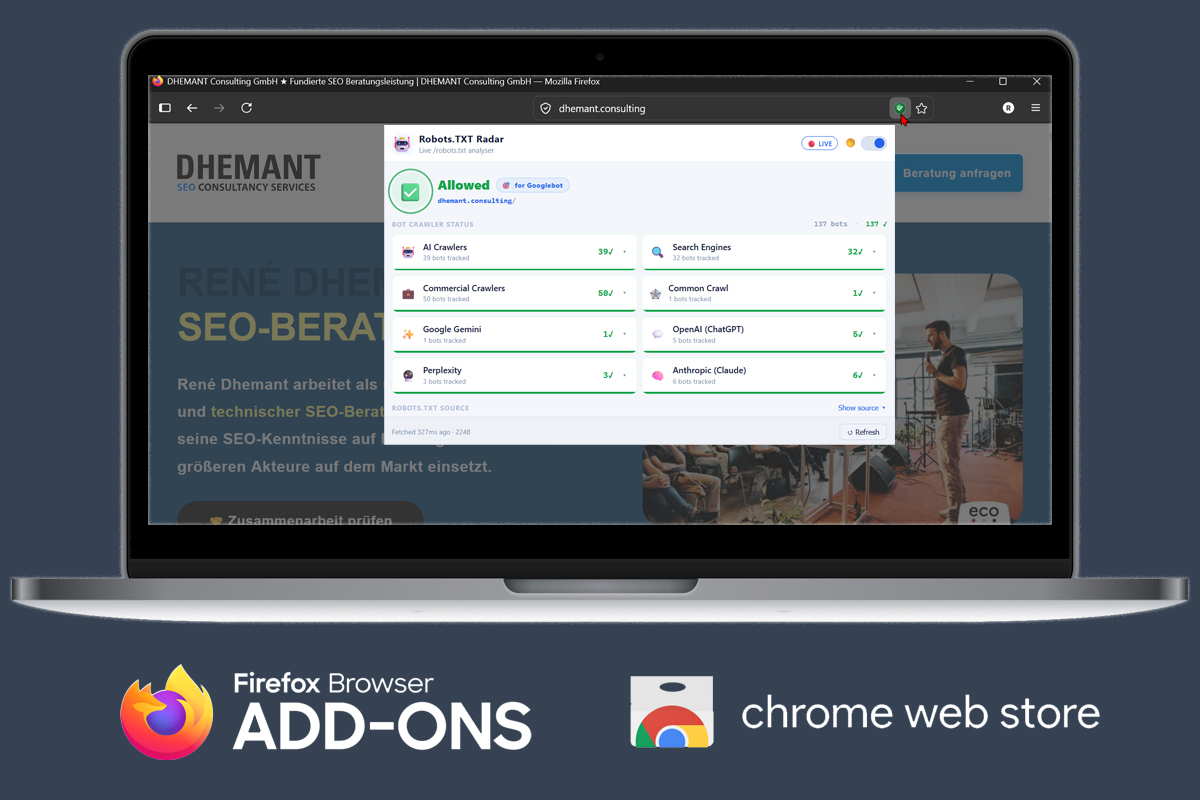Image resolution: width=1200 pixels, height=800 pixels.
Task: Click the 6 bots tracked text under Anthropic
Action: pos(694,381)
